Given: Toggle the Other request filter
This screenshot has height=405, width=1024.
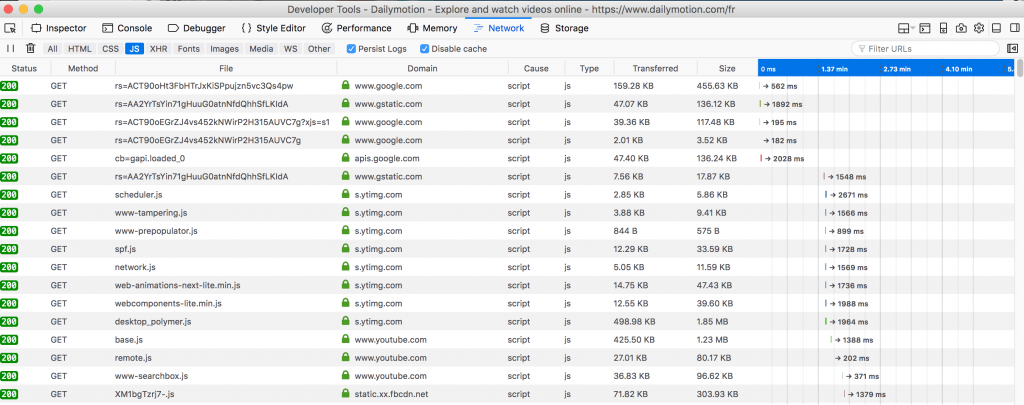Looking at the screenshot, I should 319,49.
